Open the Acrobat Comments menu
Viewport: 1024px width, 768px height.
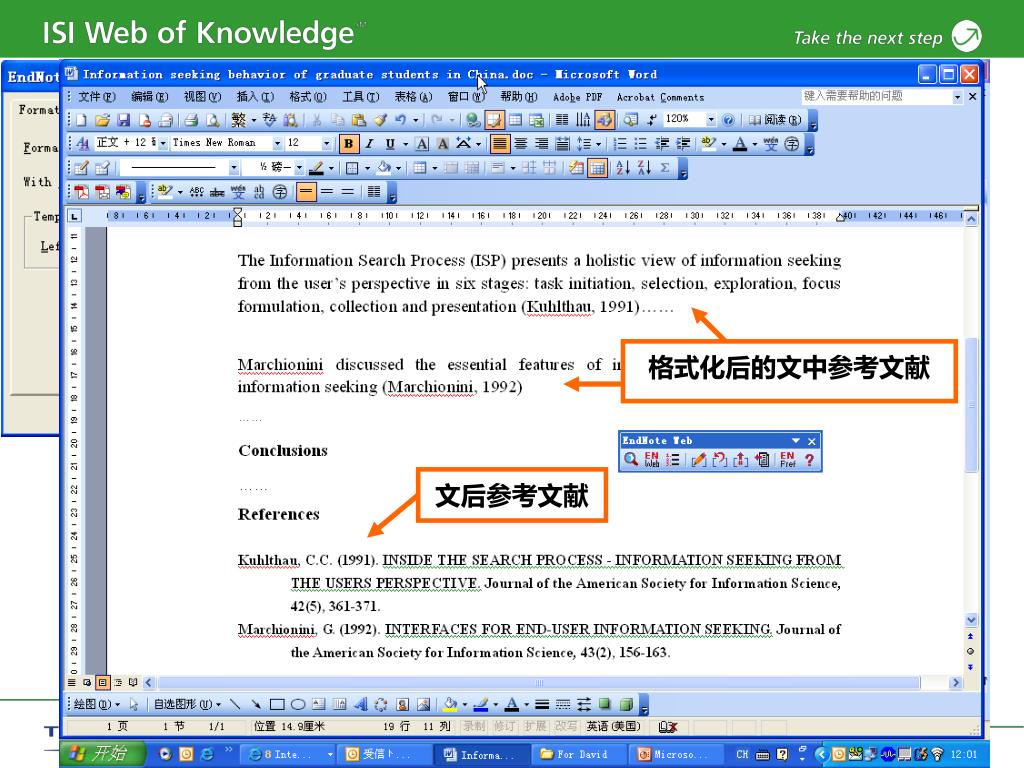click(660, 97)
